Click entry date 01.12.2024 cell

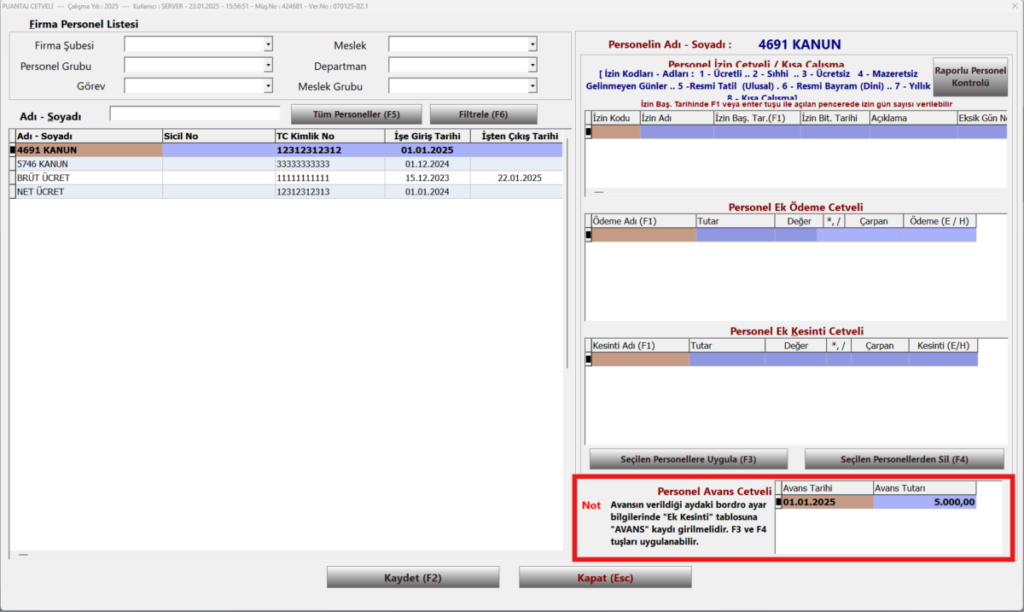[427, 164]
